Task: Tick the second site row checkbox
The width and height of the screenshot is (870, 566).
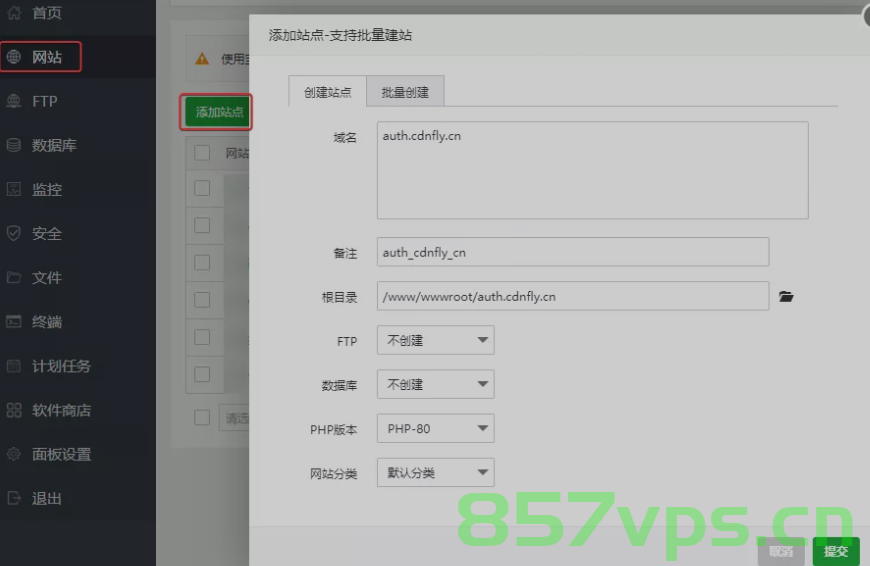Action: (x=202, y=225)
